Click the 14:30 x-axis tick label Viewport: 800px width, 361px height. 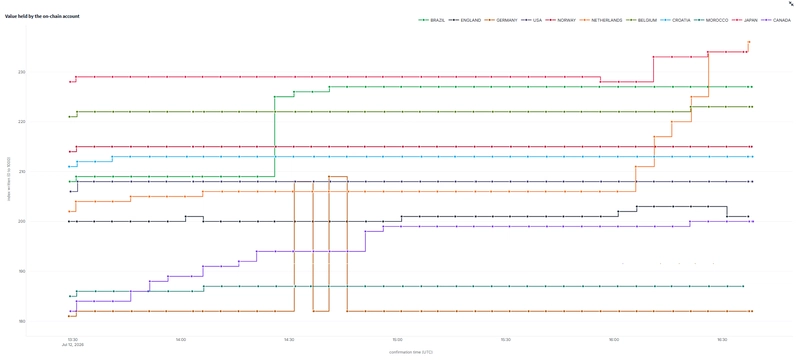tap(289, 340)
